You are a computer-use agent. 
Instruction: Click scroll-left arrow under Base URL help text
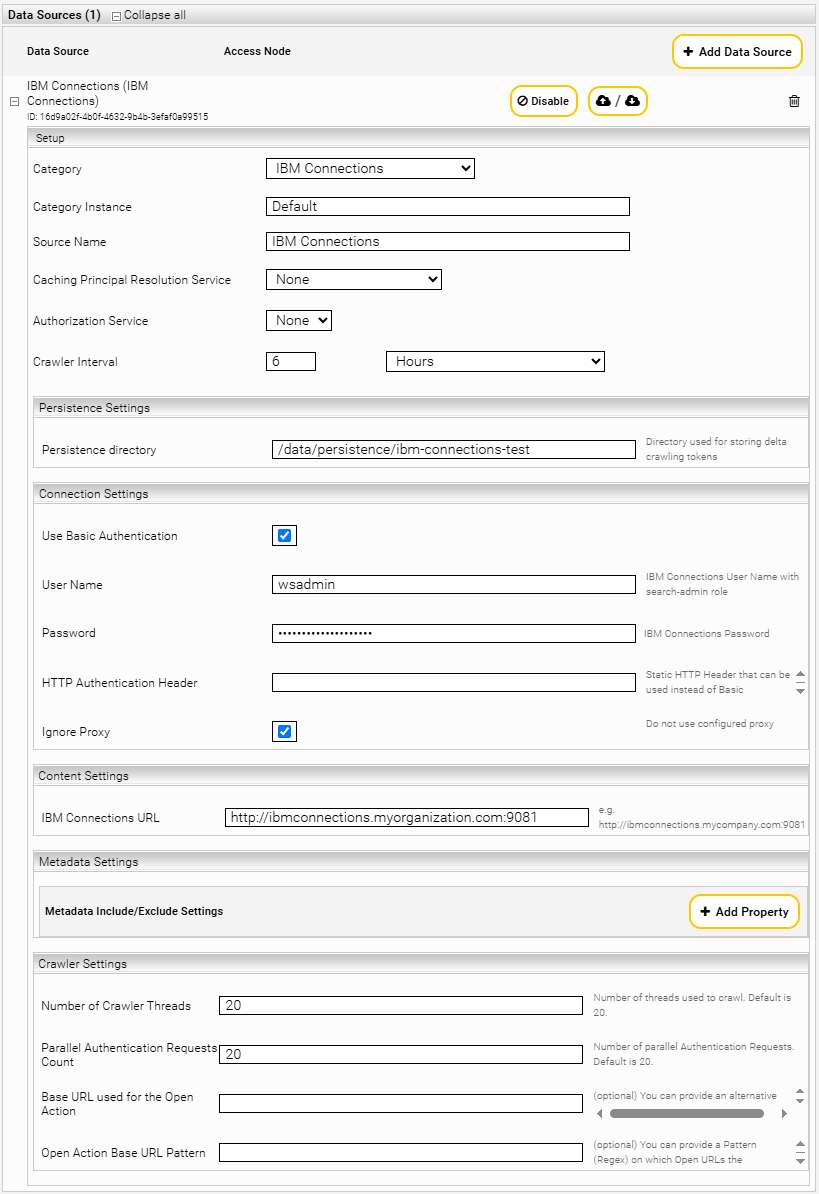[600, 1113]
